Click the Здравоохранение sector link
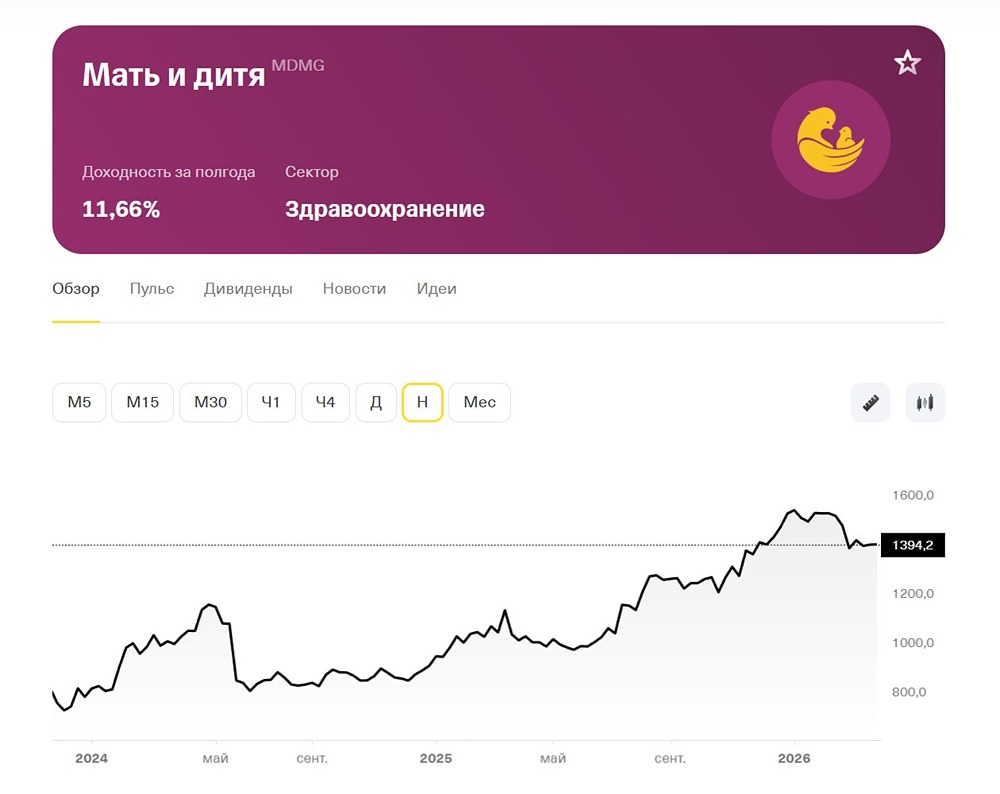 pyautogui.click(x=385, y=209)
